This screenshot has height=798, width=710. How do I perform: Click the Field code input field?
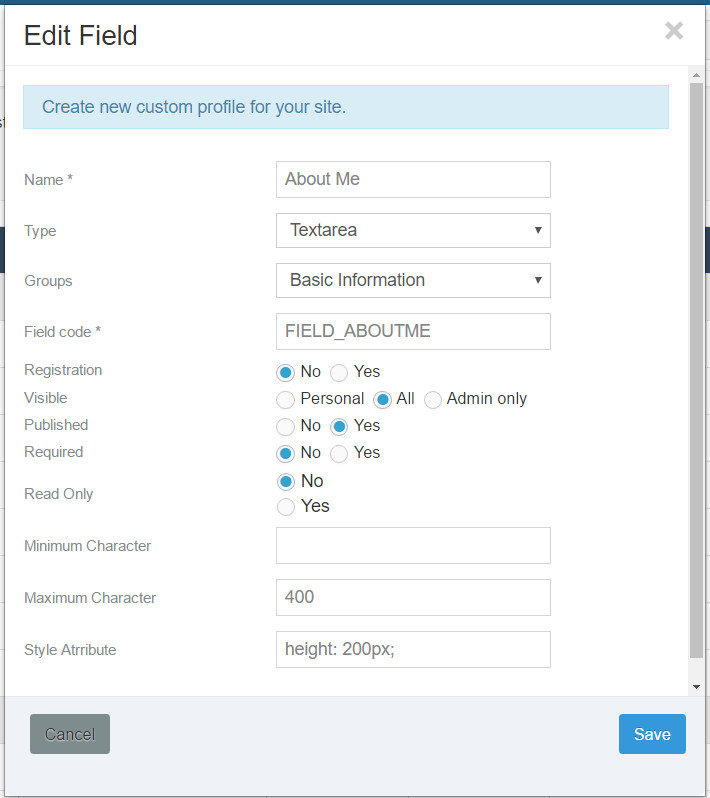(413, 332)
